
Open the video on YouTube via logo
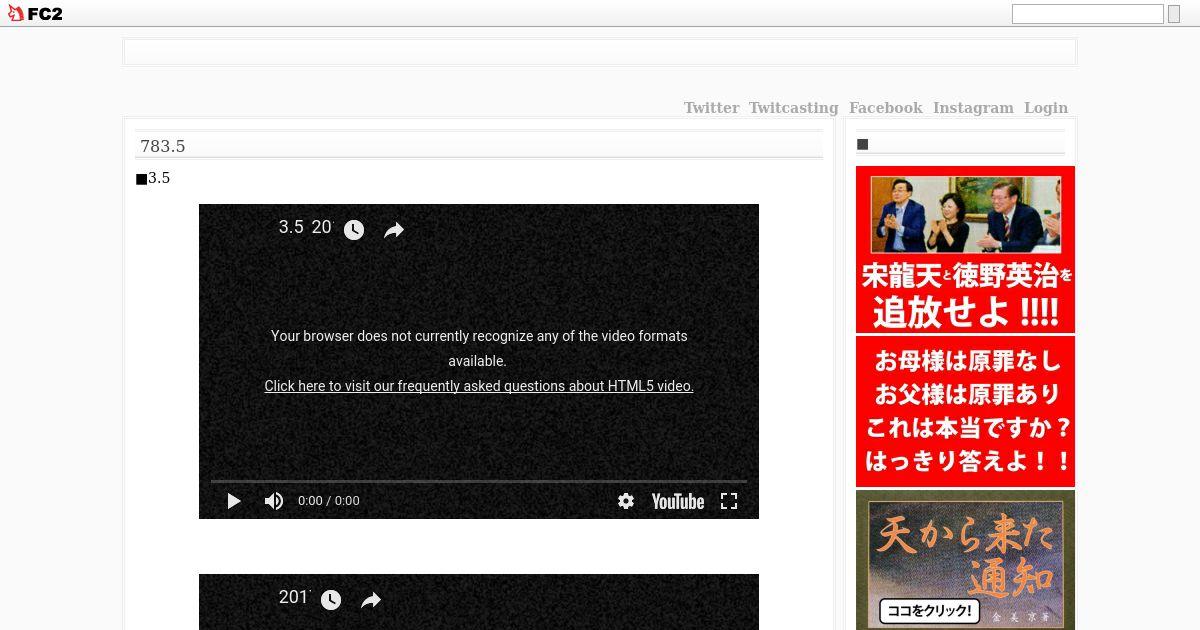pyautogui.click(x=678, y=501)
